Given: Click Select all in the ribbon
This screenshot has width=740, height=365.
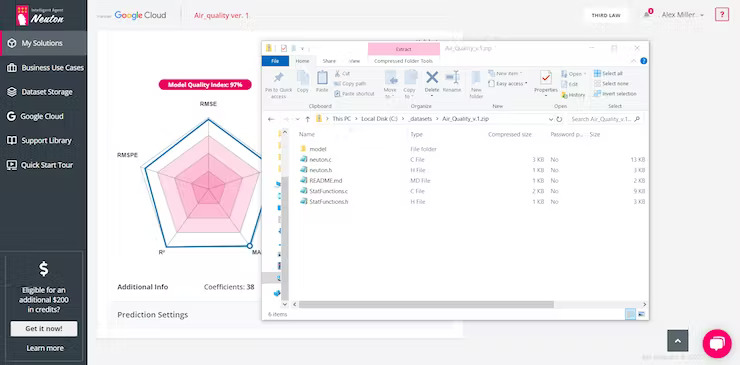Looking at the screenshot, I should pos(608,74).
